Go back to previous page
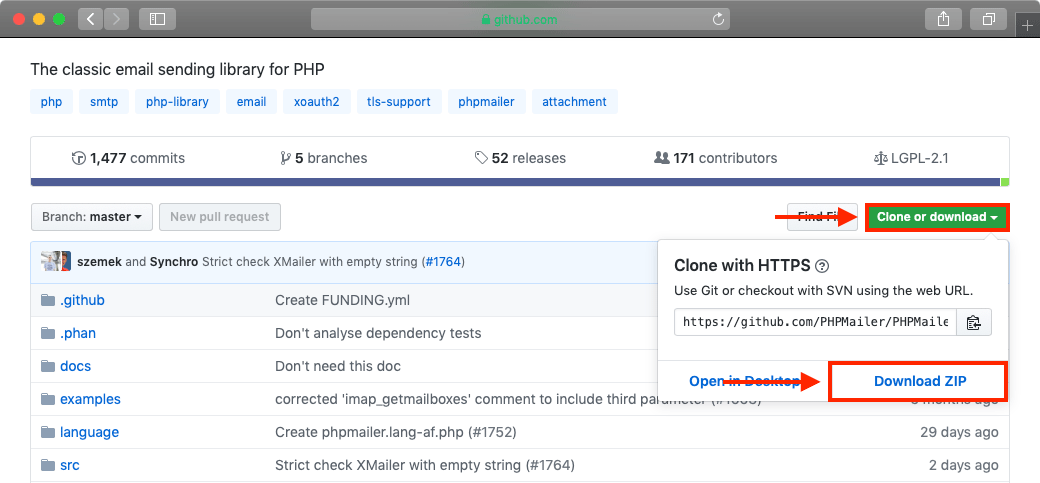Image resolution: width=1040 pixels, height=483 pixels. pos(90,19)
